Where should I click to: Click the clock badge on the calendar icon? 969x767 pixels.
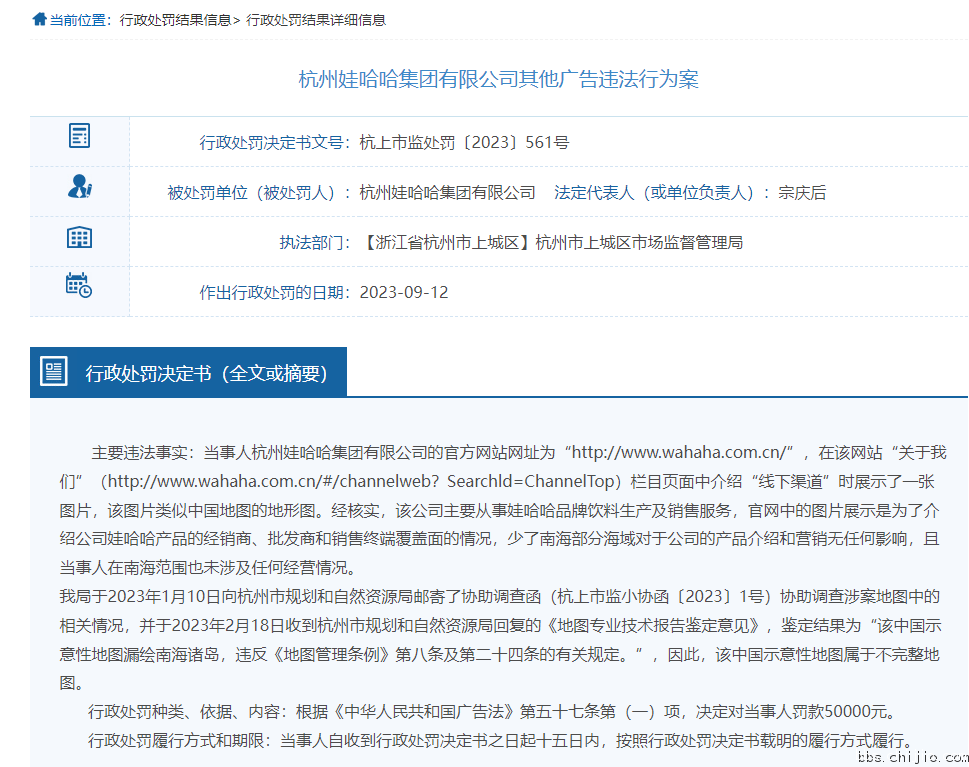(x=88, y=293)
